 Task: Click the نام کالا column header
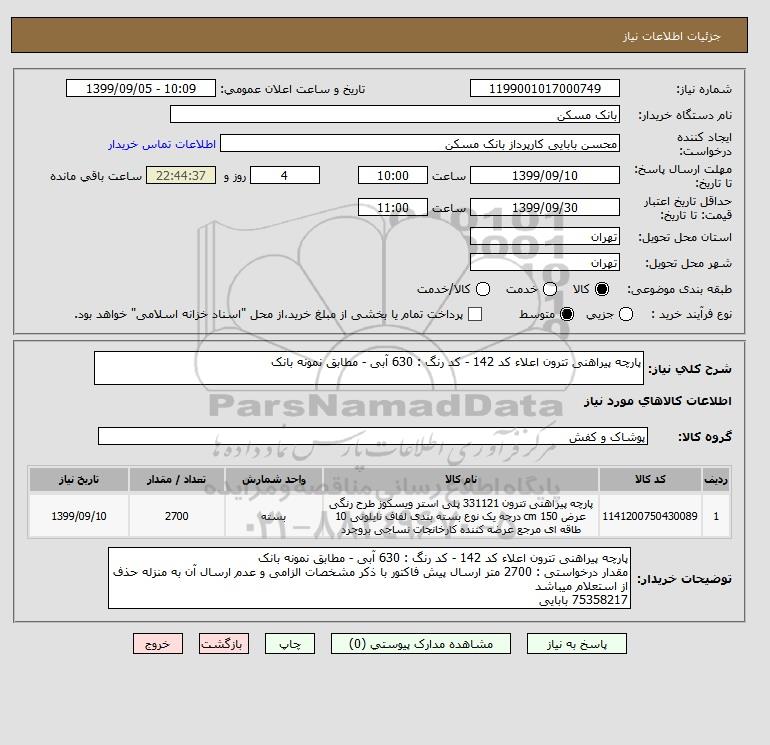coord(461,479)
